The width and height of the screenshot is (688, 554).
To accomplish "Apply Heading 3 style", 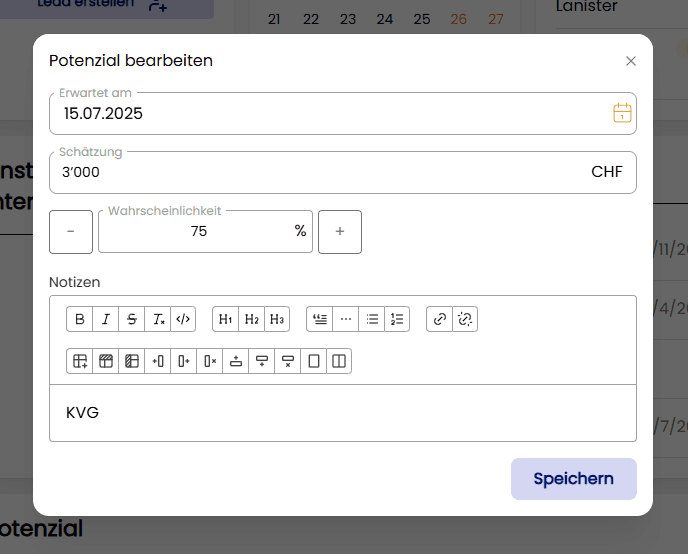I will pos(277,319).
